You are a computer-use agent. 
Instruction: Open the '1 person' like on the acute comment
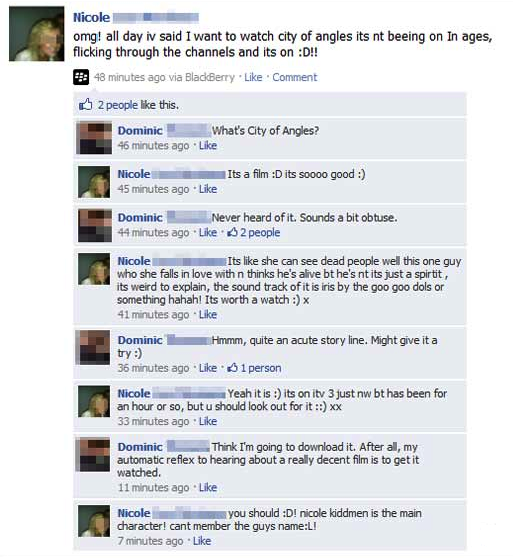[x=254, y=368]
